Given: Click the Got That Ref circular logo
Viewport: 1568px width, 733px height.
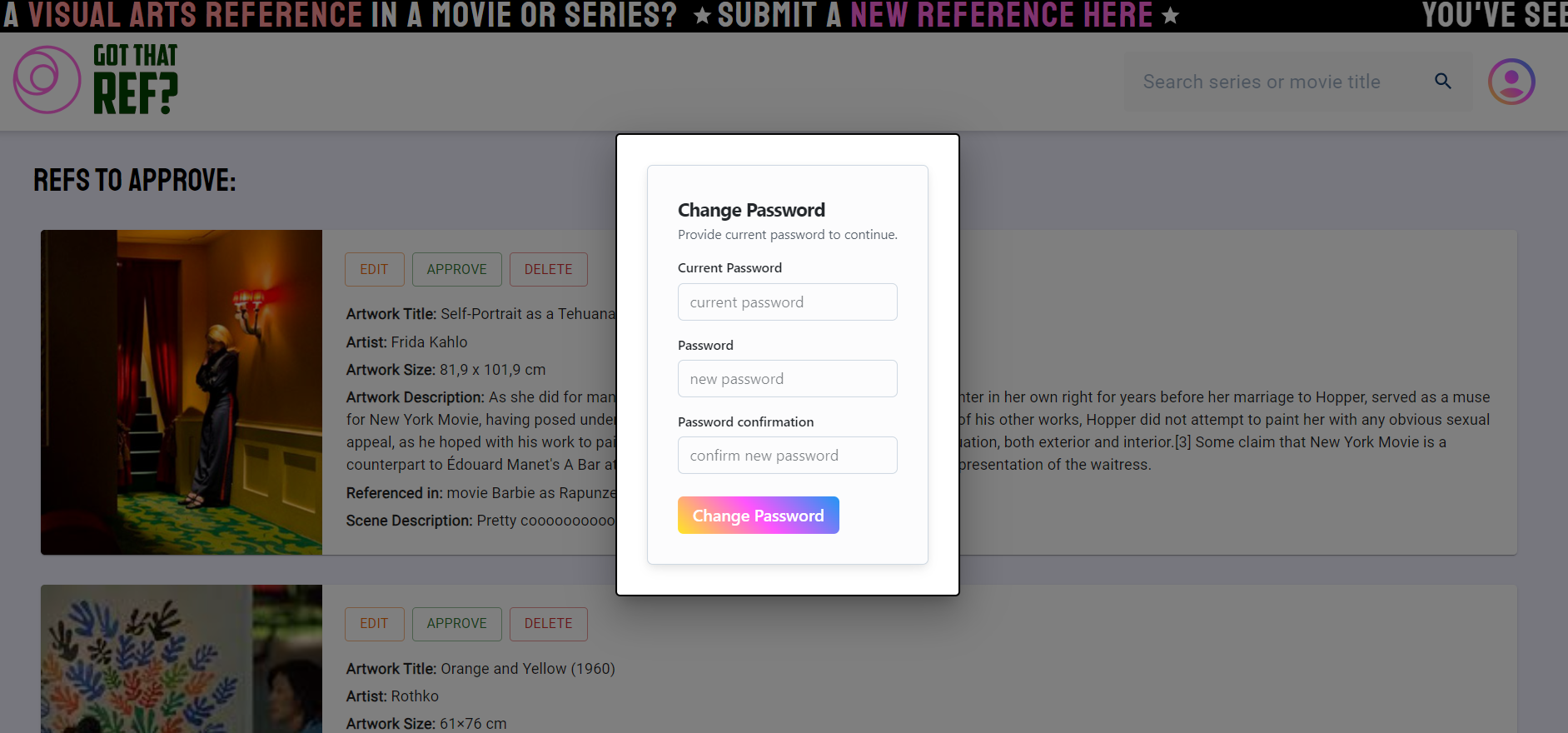Looking at the screenshot, I should [x=47, y=80].
